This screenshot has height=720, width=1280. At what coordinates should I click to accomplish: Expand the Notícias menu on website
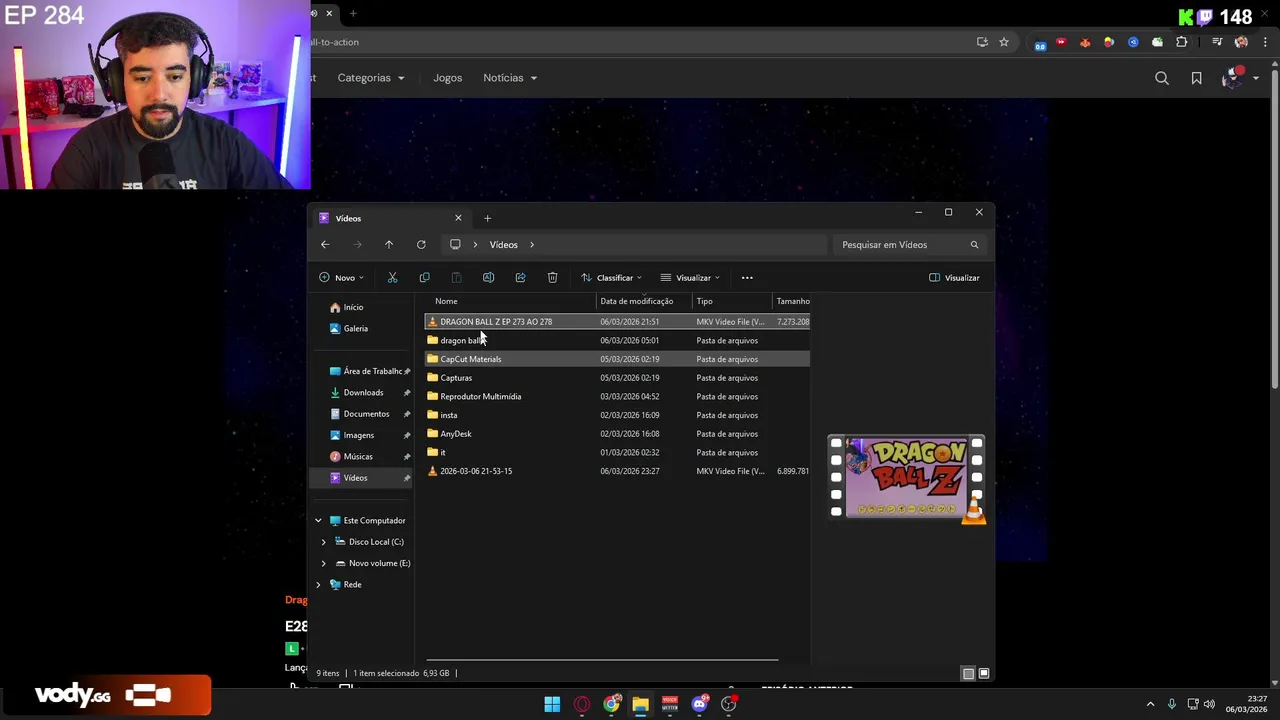pyautogui.click(x=510, y=78)
